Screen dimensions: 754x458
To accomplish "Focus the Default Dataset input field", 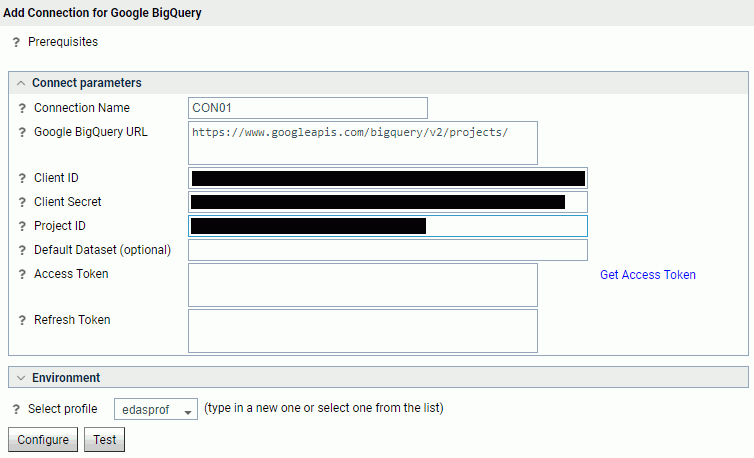I will (388, 250).
